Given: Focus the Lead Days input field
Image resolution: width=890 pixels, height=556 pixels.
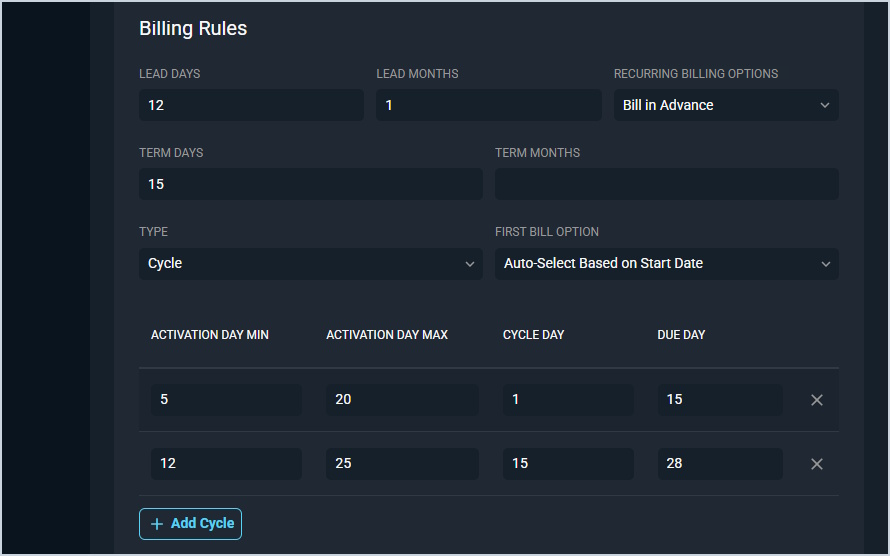Looking at the screenshot, I should coord(251,105).
